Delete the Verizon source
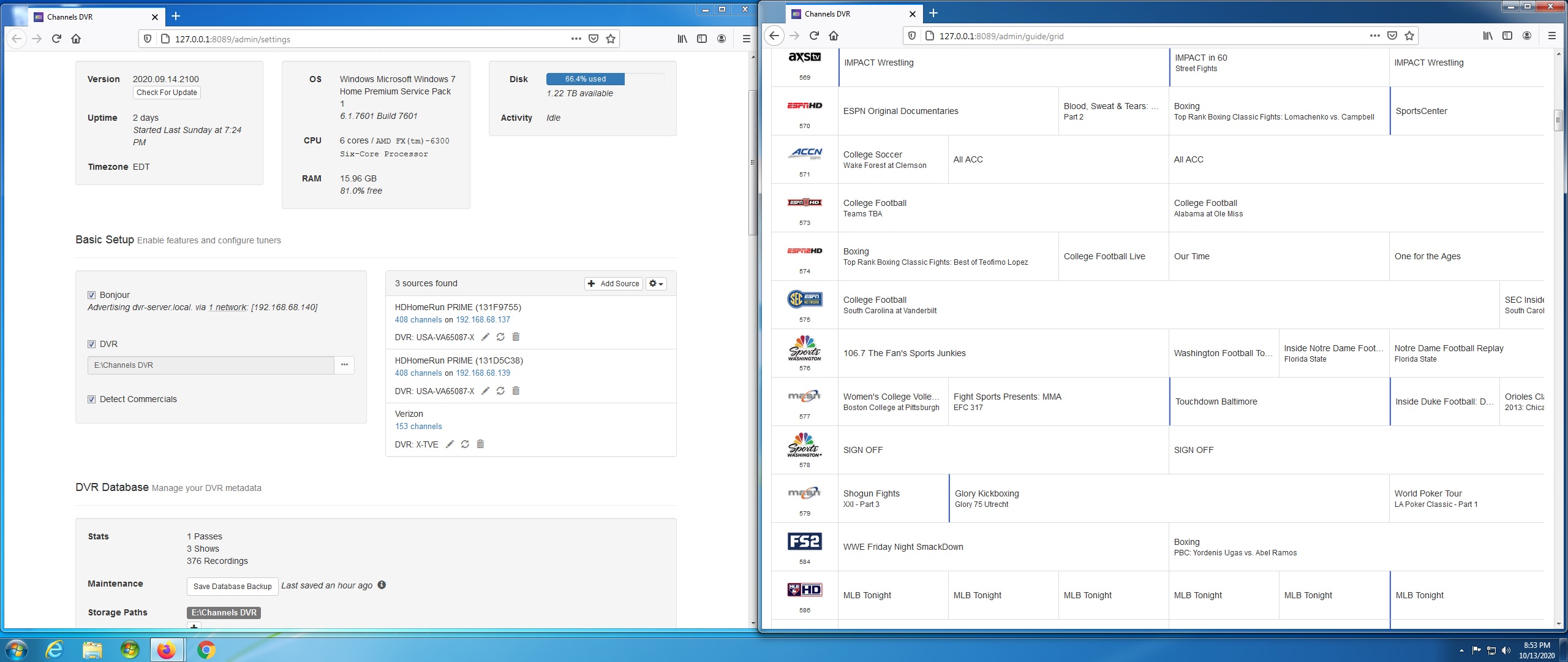 tap(480, 444)
